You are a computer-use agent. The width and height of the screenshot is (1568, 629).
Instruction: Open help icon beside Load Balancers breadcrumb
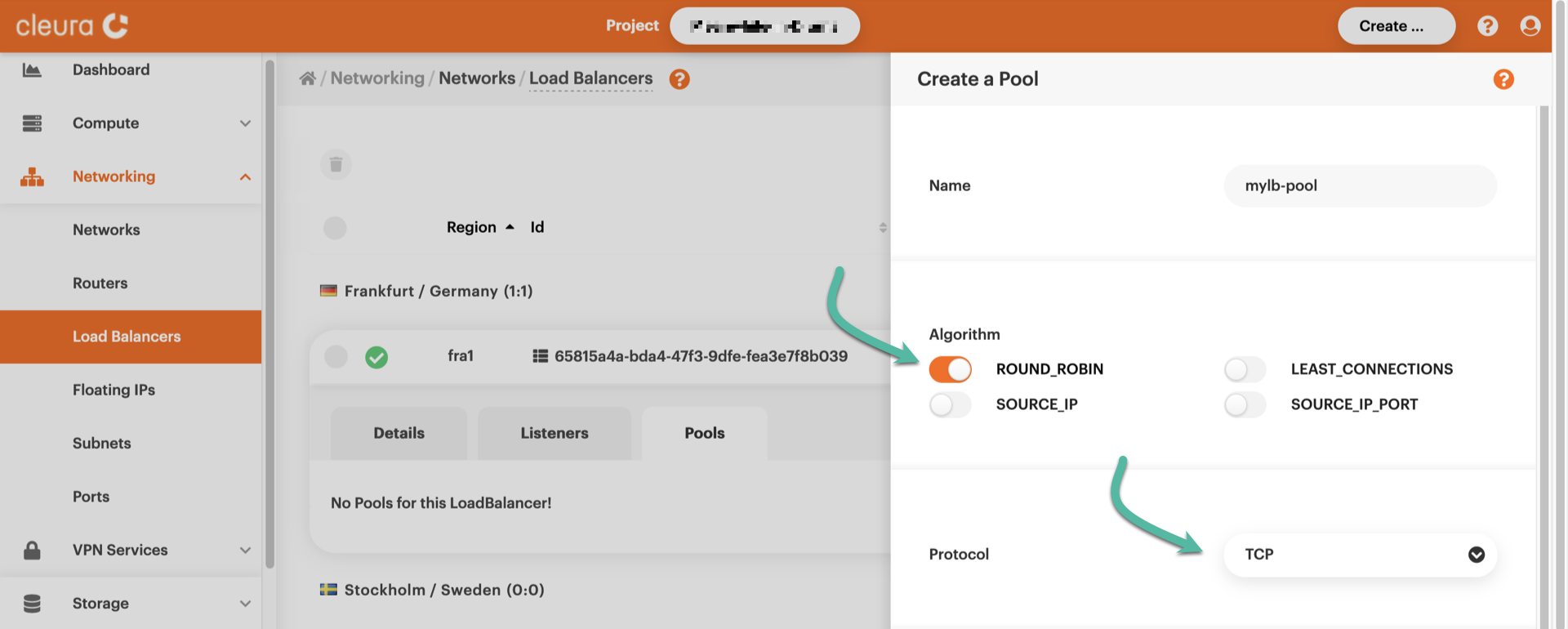679,79
